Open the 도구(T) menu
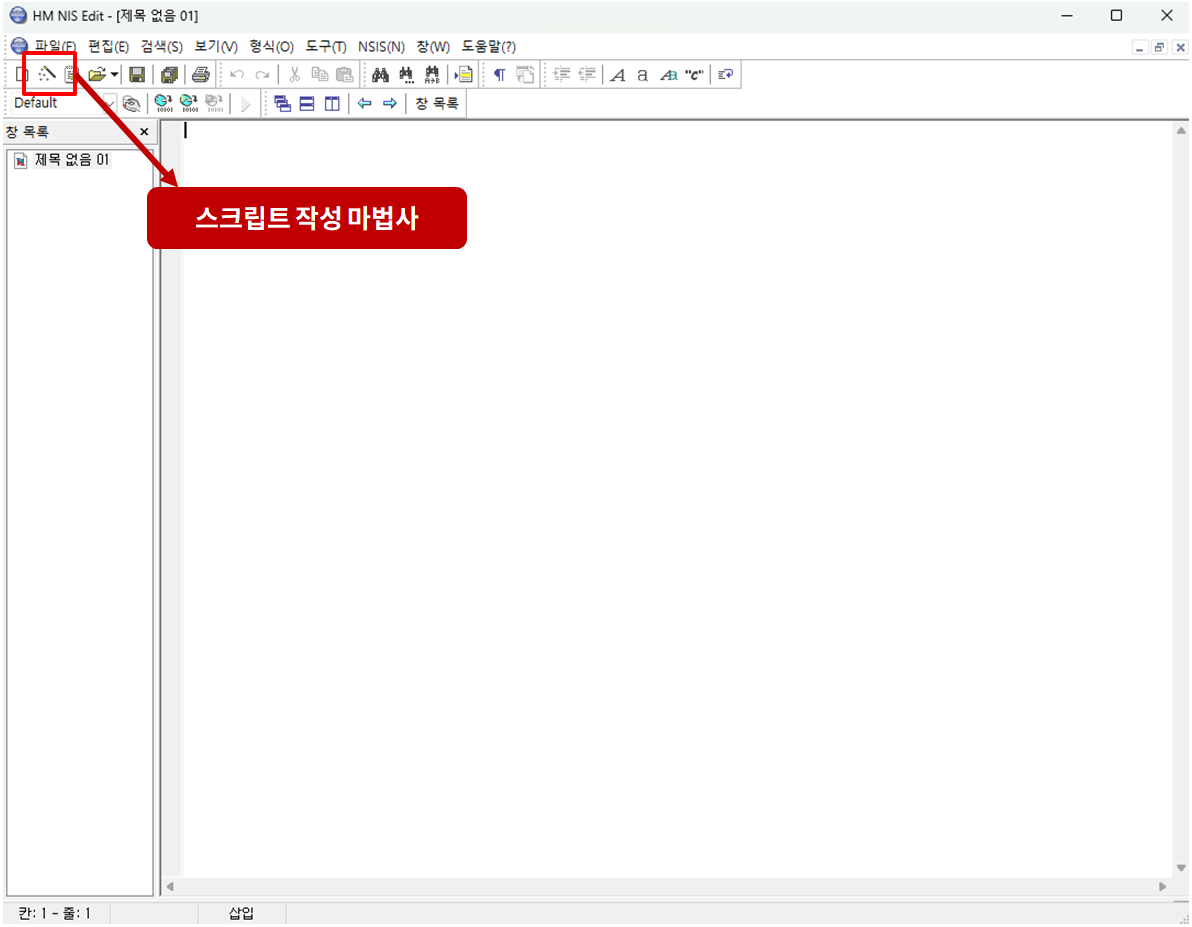This screenshot has width=1192, height=927. click(x=326, y=46)
